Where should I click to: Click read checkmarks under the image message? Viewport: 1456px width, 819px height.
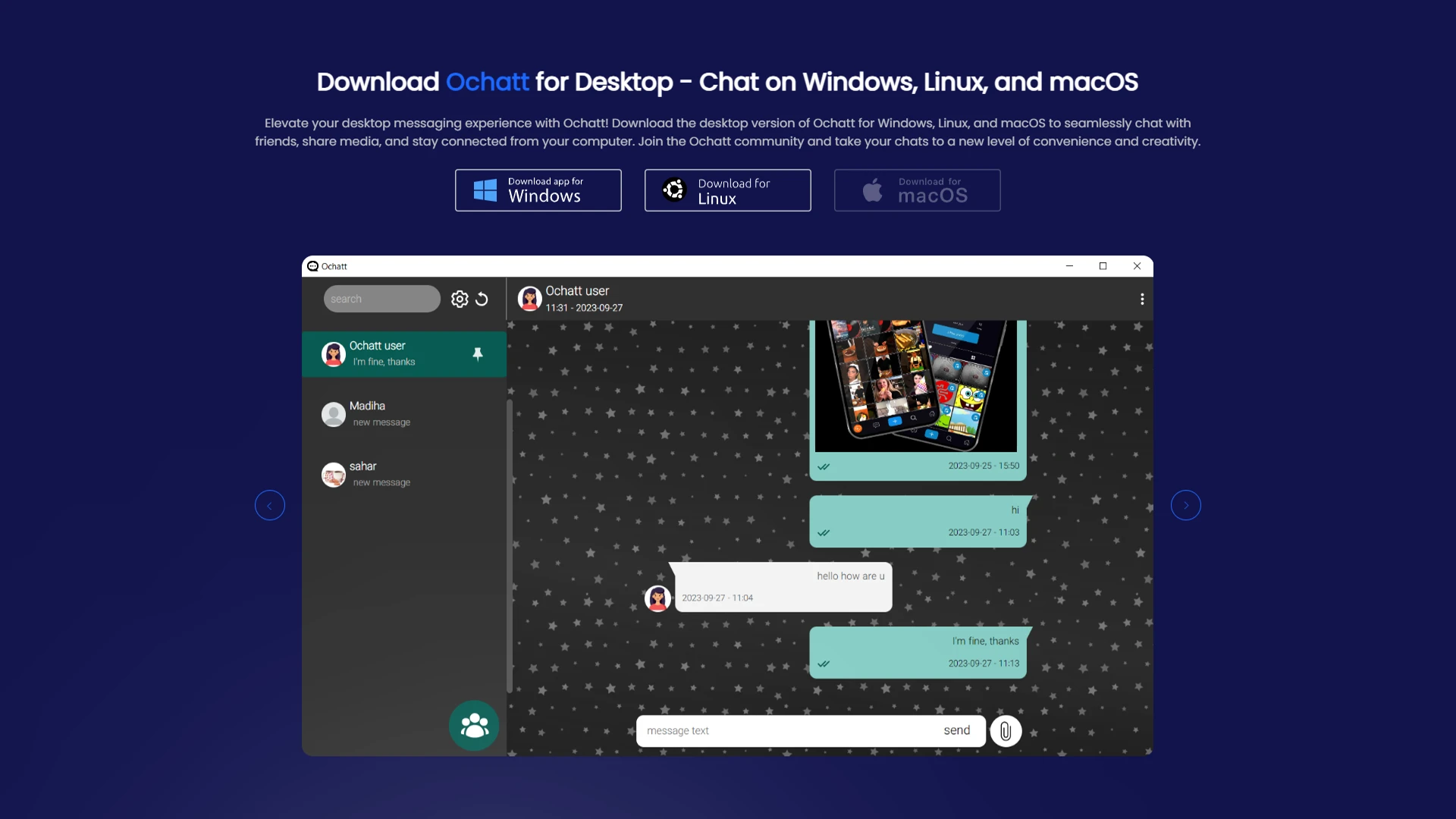(824, 466)
